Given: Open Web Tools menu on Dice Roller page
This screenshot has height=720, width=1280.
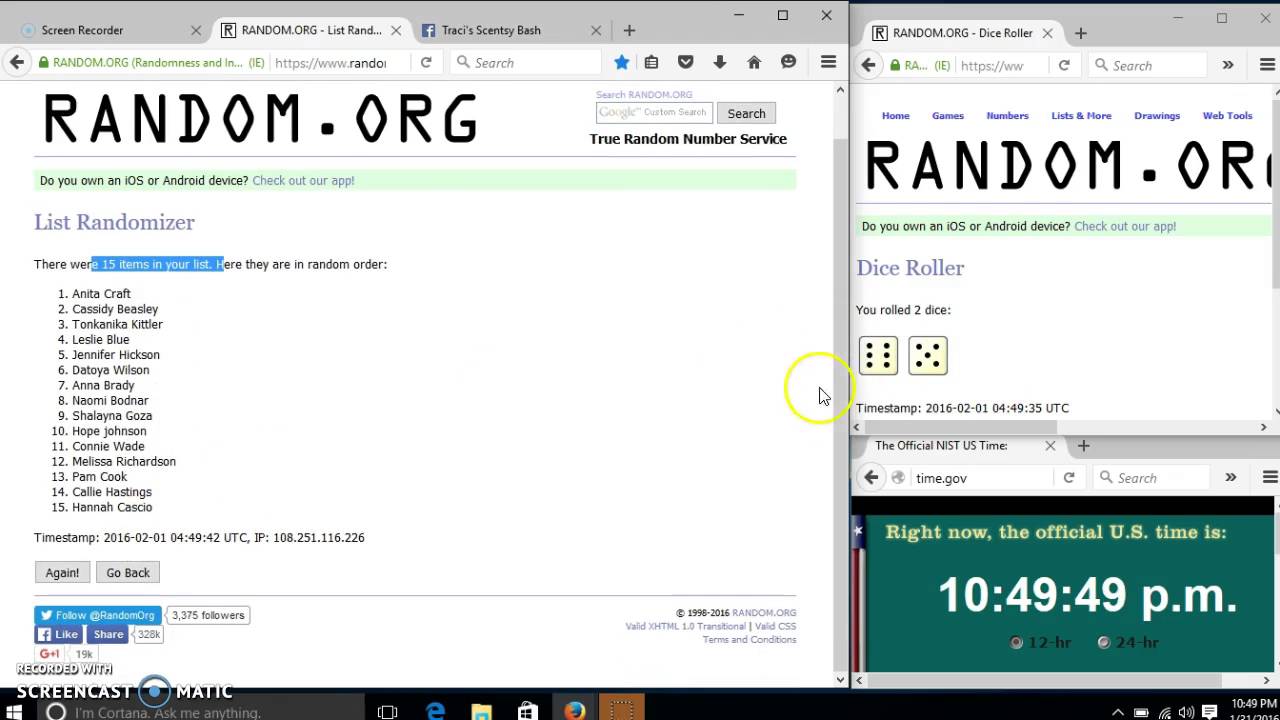Looking at the screenshot, I should click(1227, 116).
